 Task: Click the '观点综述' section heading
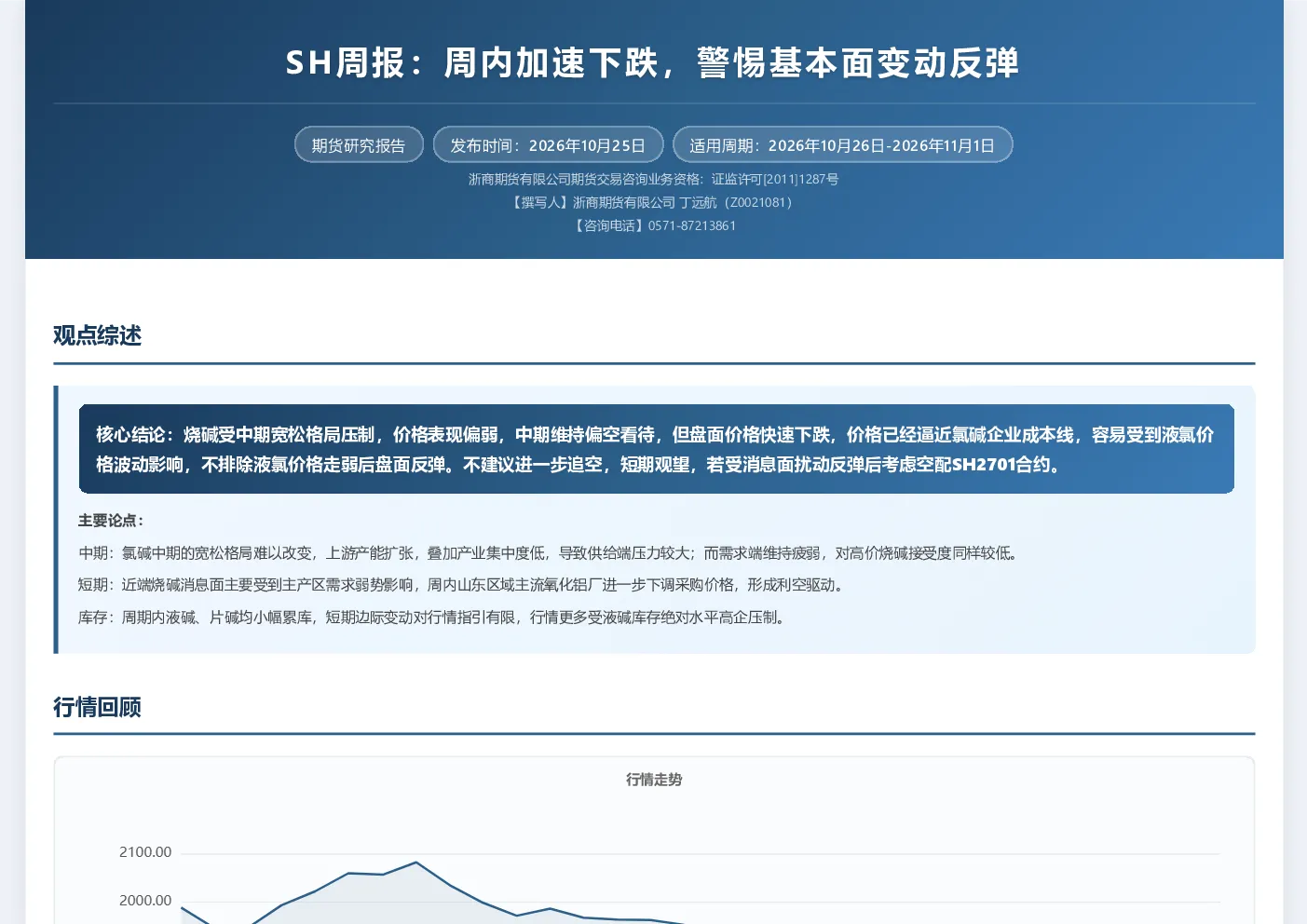[x=98, y=335]
